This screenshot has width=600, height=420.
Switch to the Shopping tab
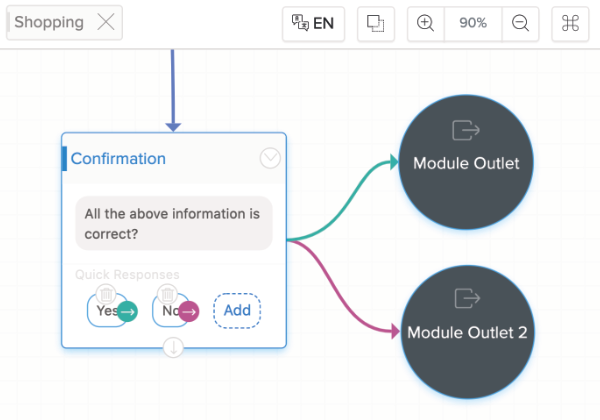tap(49, 23)
